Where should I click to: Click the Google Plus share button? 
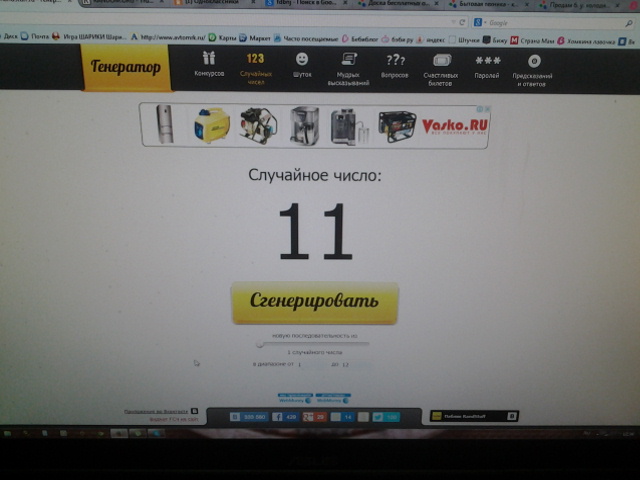(314, 417)
